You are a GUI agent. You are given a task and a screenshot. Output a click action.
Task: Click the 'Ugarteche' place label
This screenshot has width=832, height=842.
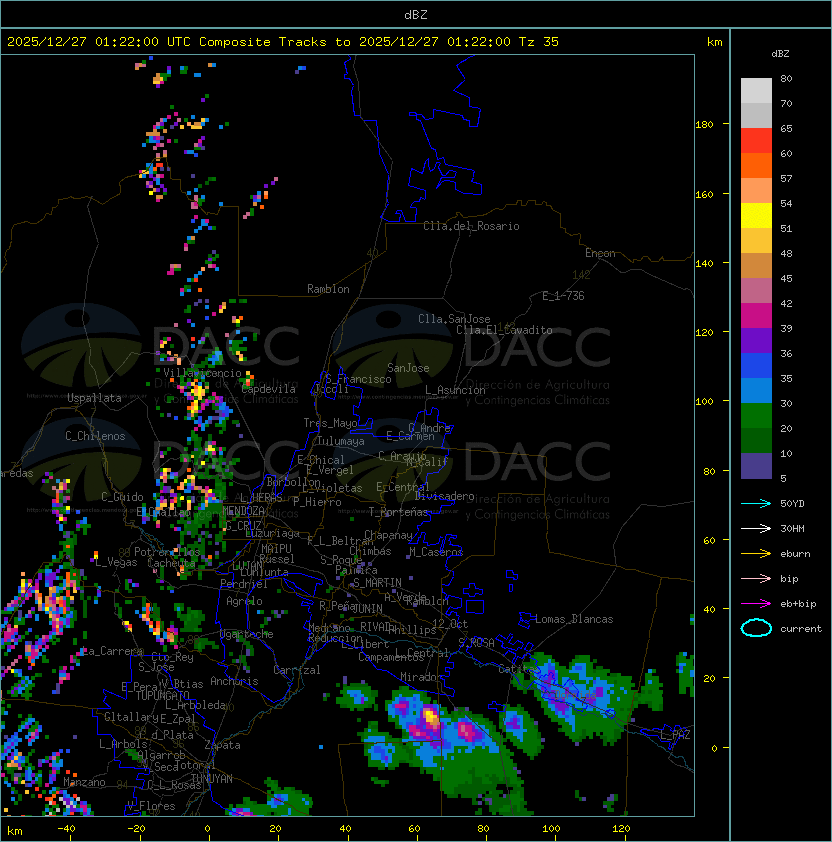pyautogui.click(x=247, y=634)
